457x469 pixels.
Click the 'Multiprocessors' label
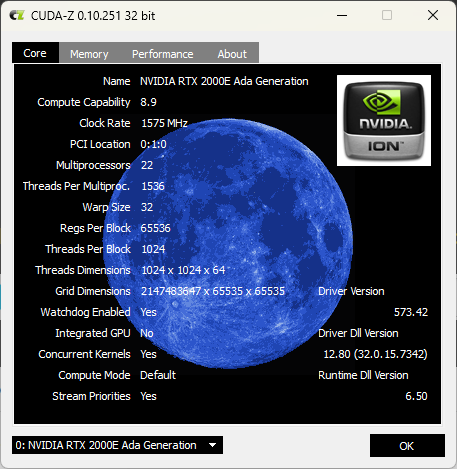(x=93, y=165)
